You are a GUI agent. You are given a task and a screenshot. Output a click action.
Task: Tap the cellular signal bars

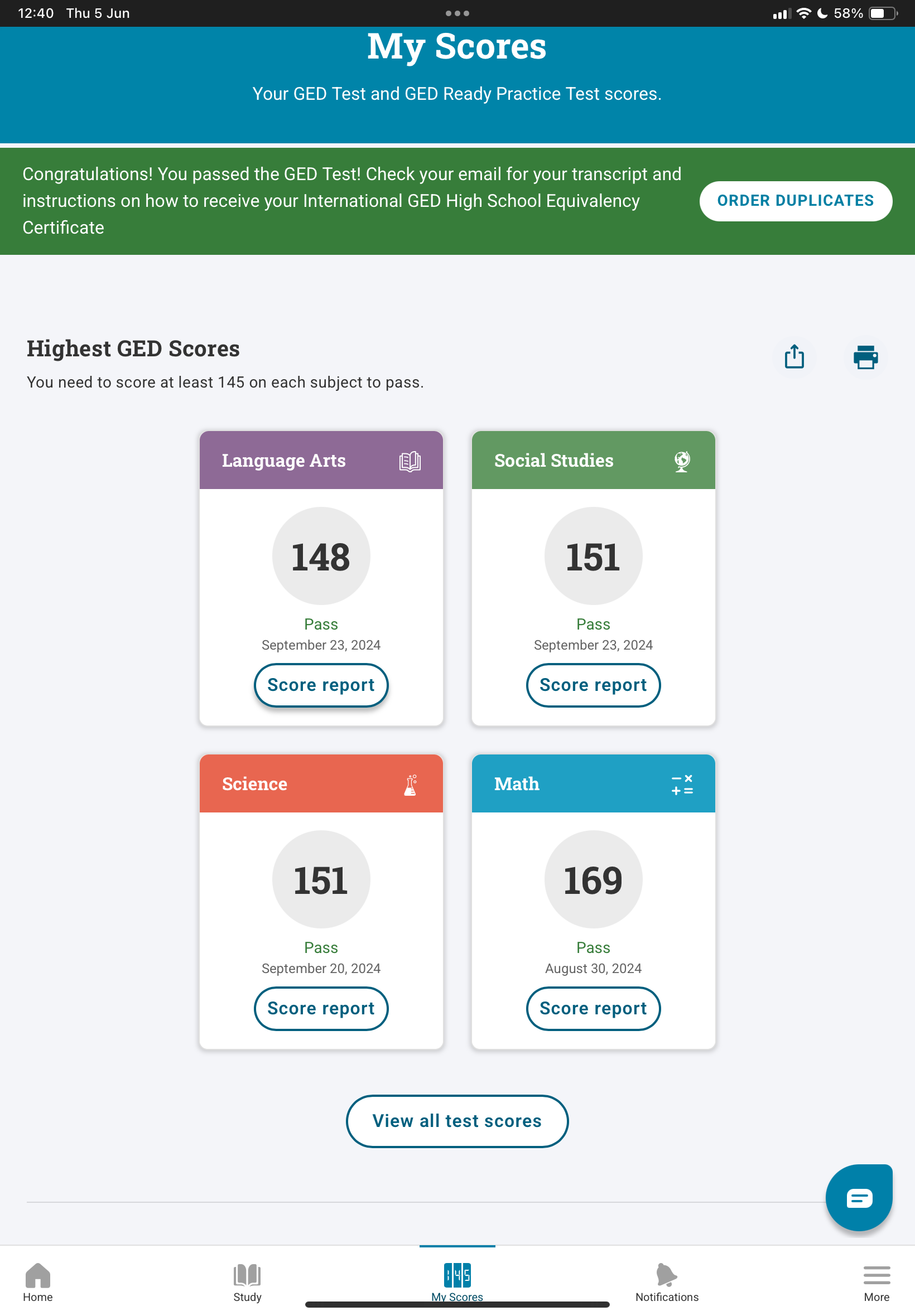click(782, 14)
